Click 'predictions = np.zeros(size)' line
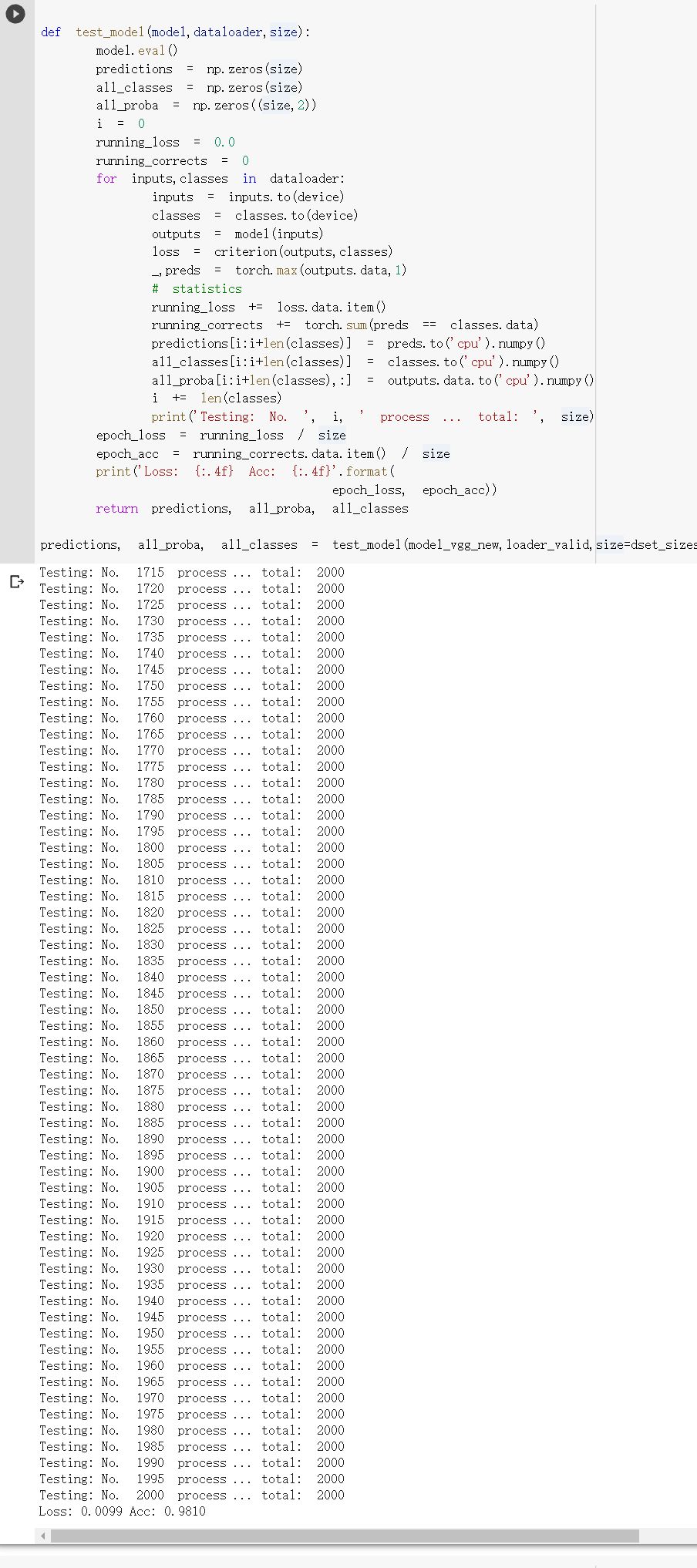The image size is (697, 1568). (199, 69)
